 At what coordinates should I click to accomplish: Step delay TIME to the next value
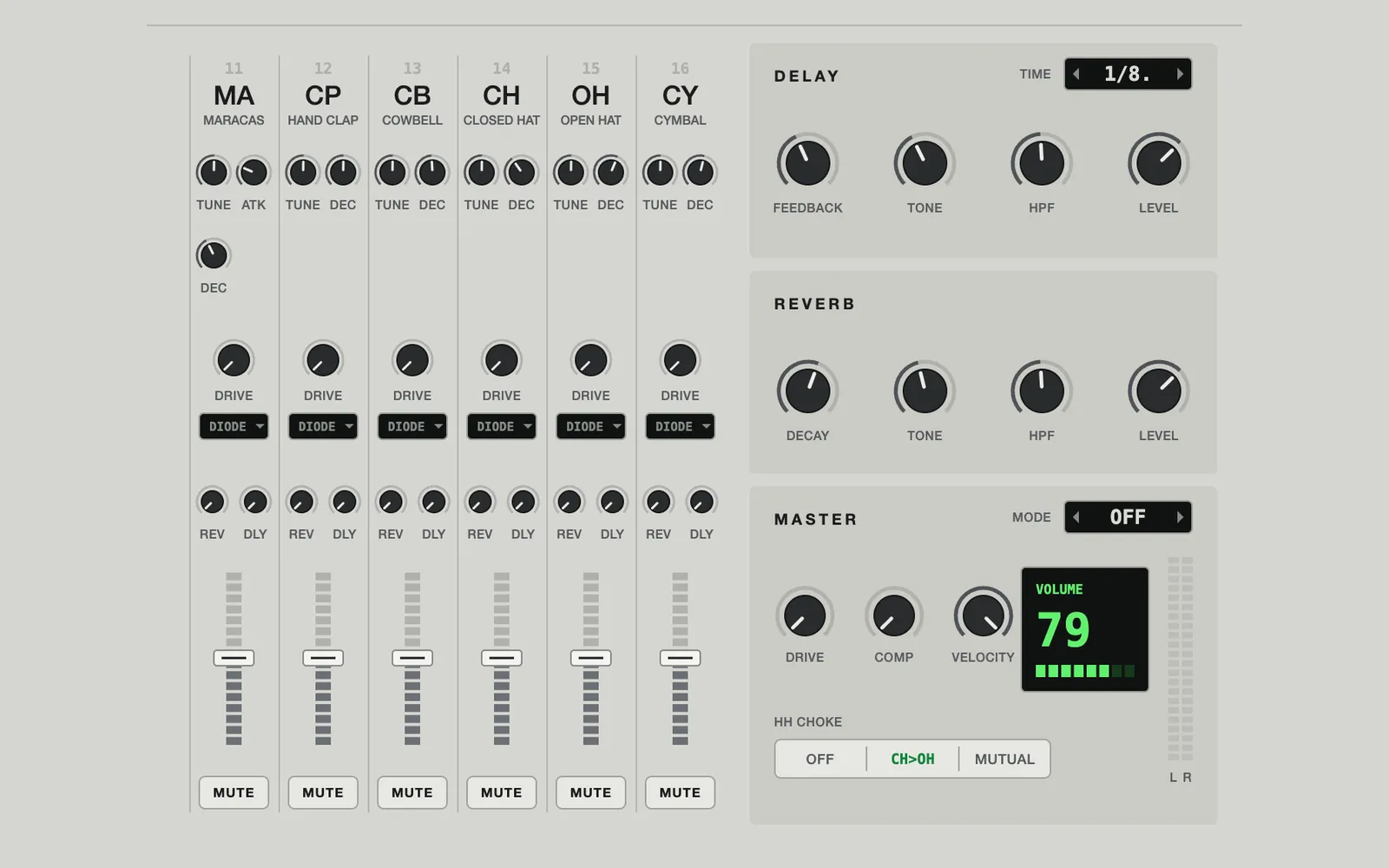point(1180,74)
